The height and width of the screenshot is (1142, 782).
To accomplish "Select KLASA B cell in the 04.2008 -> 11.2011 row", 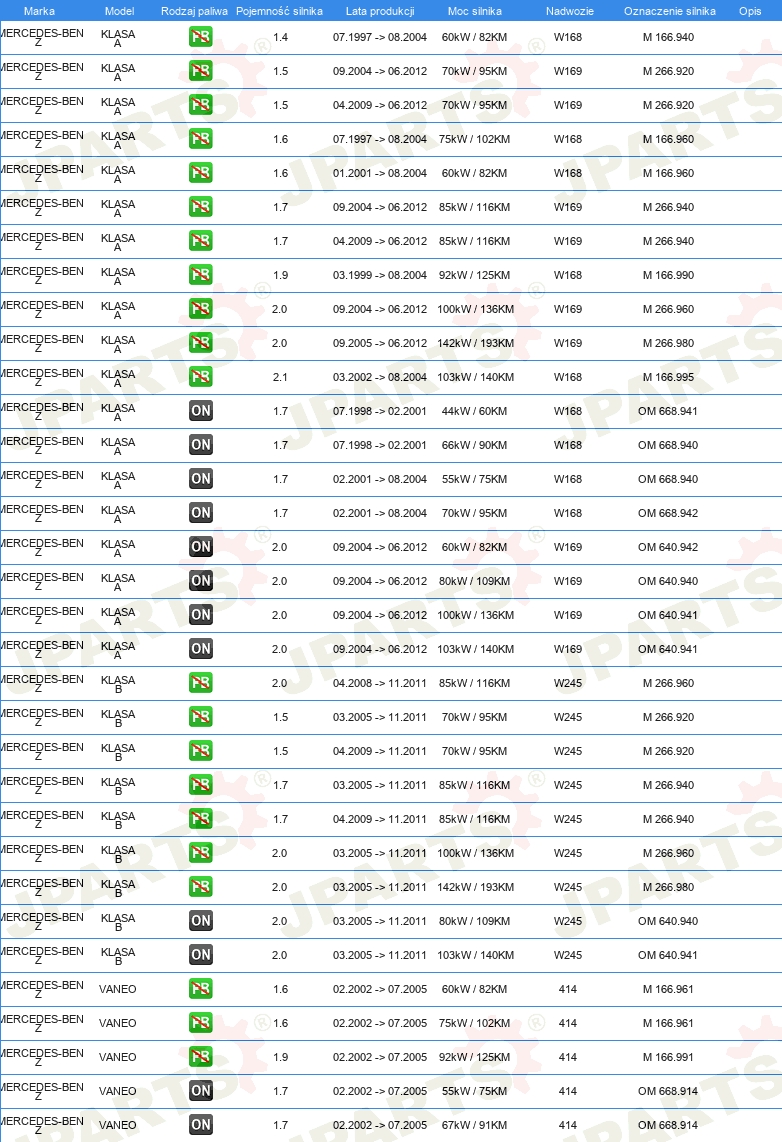I will 118,684.
